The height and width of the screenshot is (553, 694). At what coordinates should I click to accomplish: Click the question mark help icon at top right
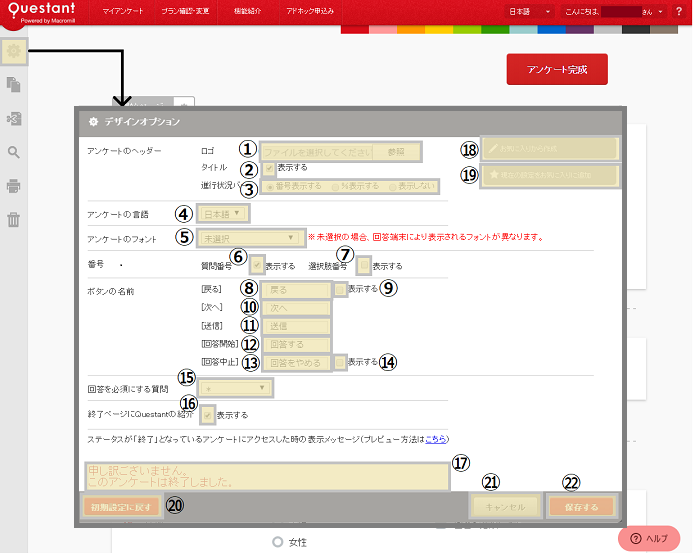pos(678,11)
